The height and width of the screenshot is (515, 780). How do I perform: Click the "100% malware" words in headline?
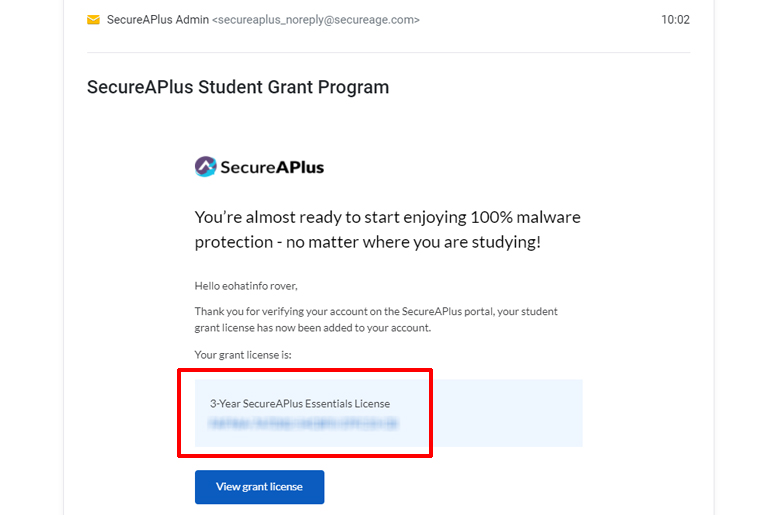(525, 217)
